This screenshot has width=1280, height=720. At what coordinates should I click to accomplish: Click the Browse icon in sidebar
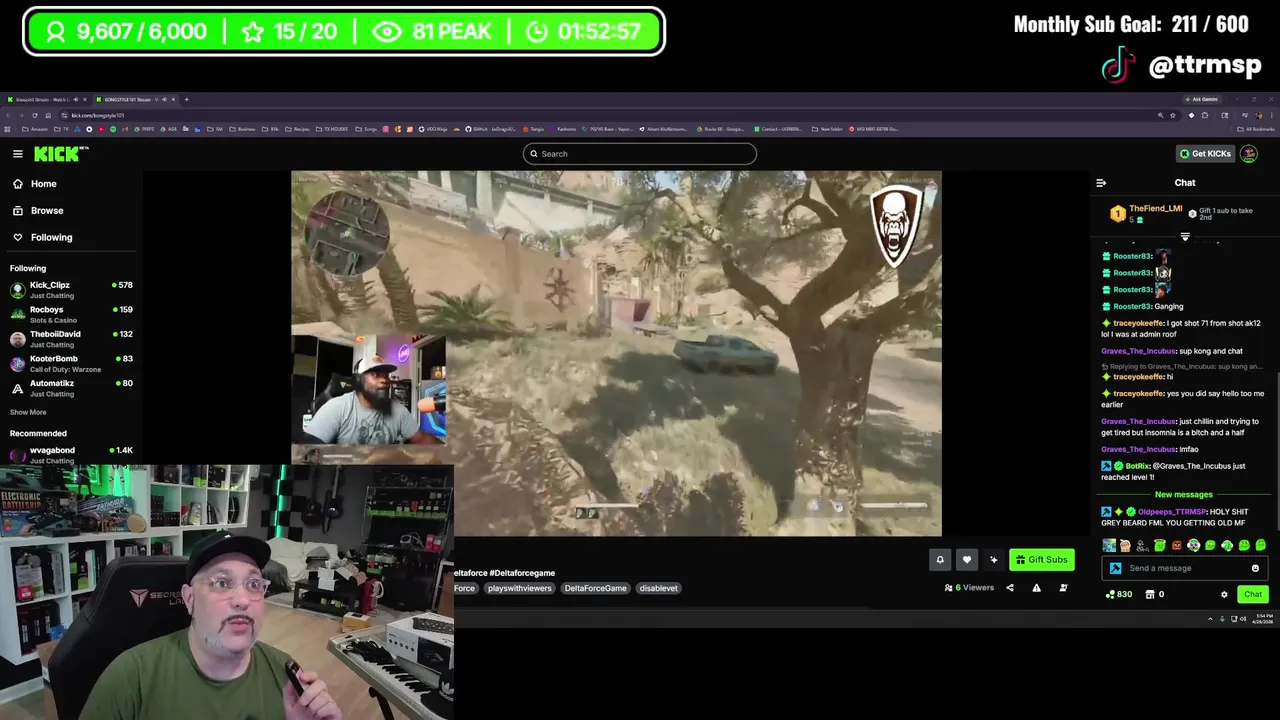(x=18, y=211)
